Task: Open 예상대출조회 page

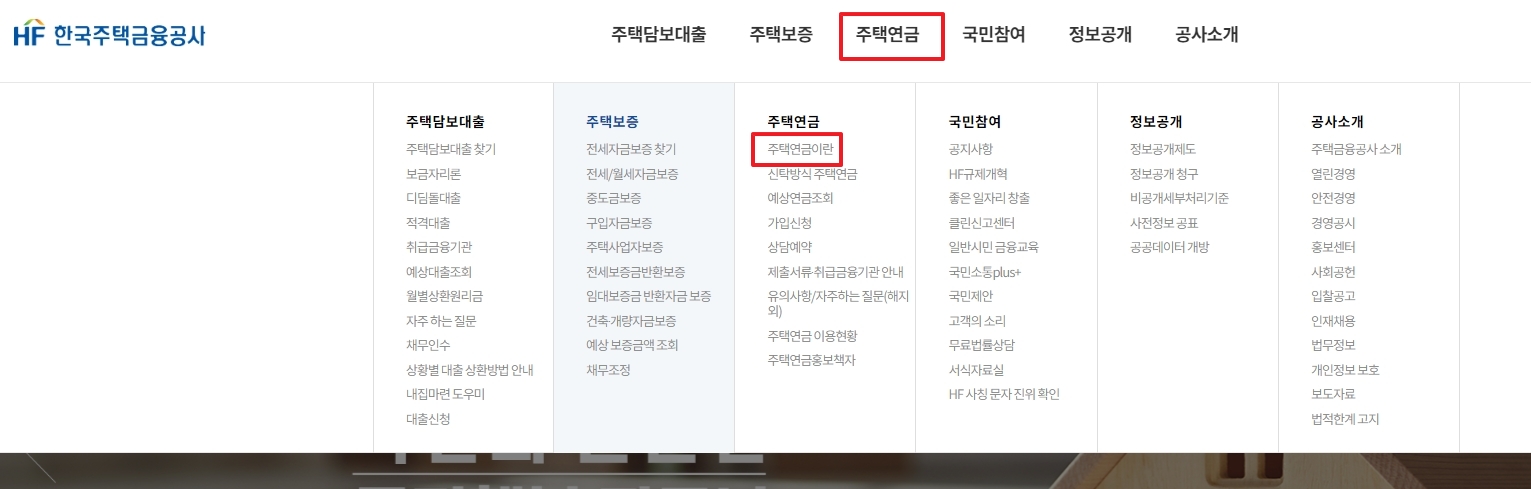Action: coord(439,272)
